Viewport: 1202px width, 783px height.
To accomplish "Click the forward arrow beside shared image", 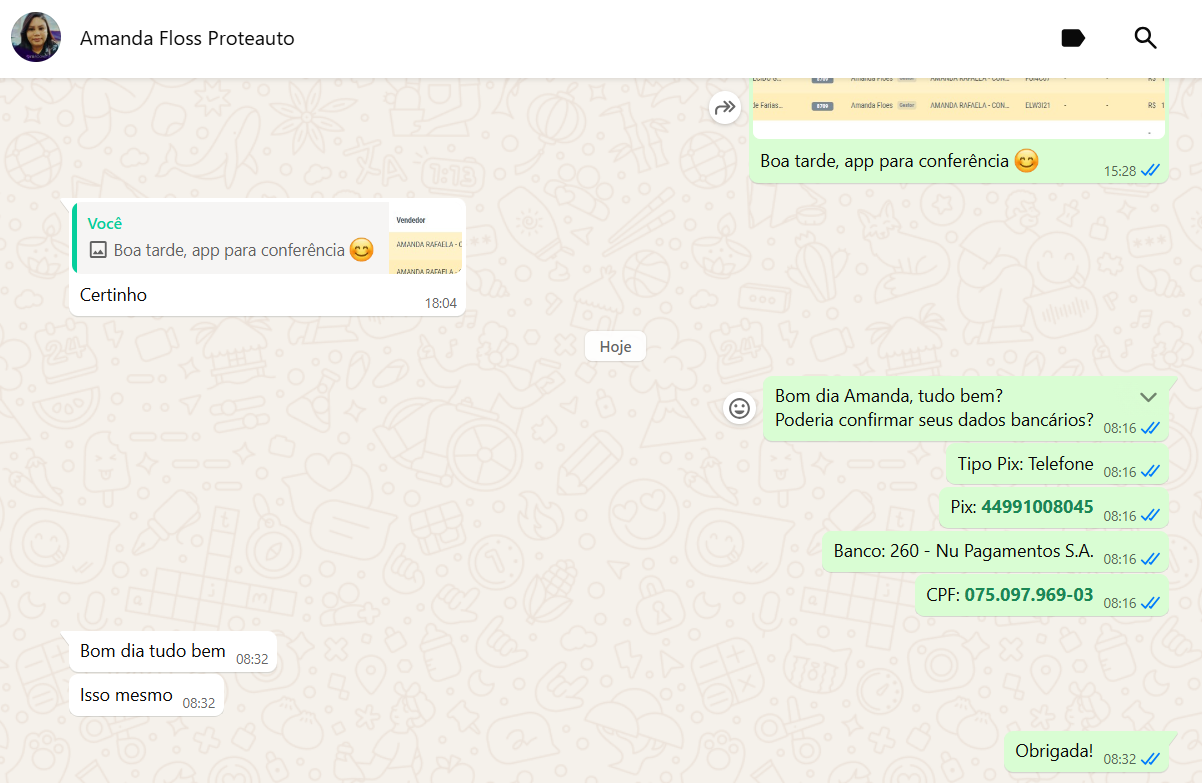I will [x=724, y=108].
